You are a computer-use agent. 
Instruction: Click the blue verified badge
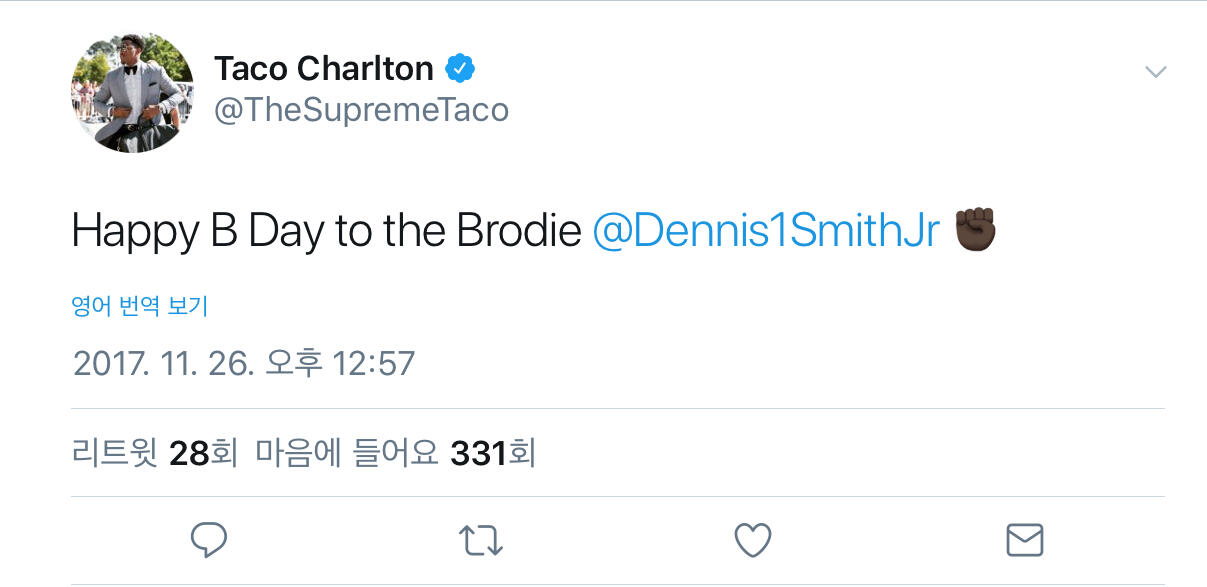[x=460, y=69]
